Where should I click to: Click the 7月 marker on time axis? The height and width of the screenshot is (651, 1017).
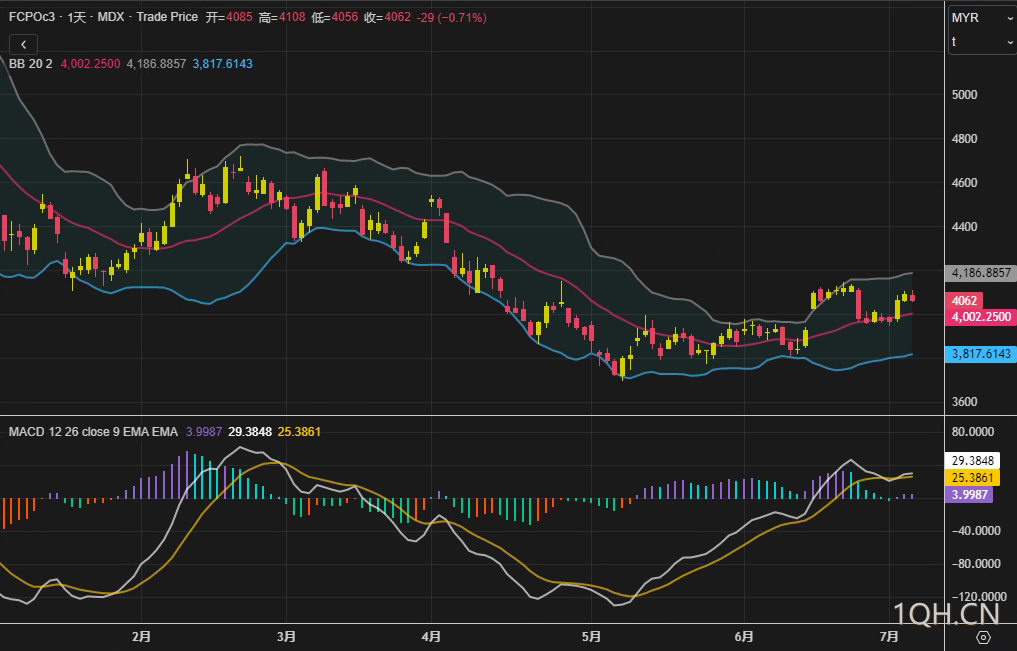point(888,636)
